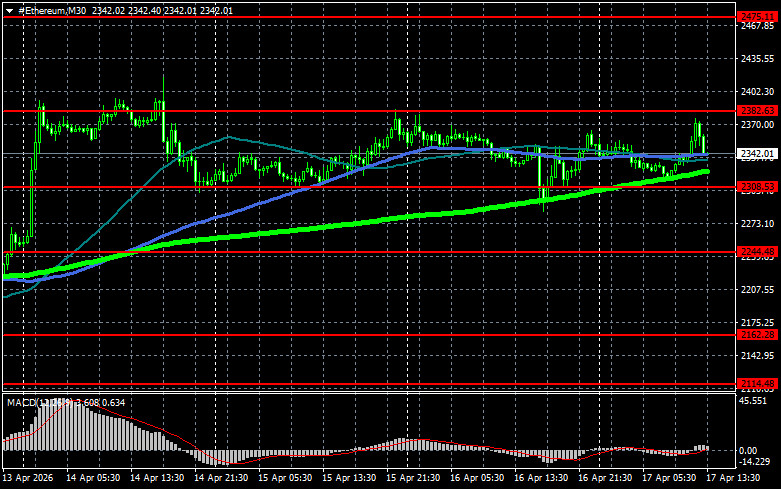Click the 2207.55 price scale value
The width and height of the screenshot is (781, 489).
click(x=757, y=289)
